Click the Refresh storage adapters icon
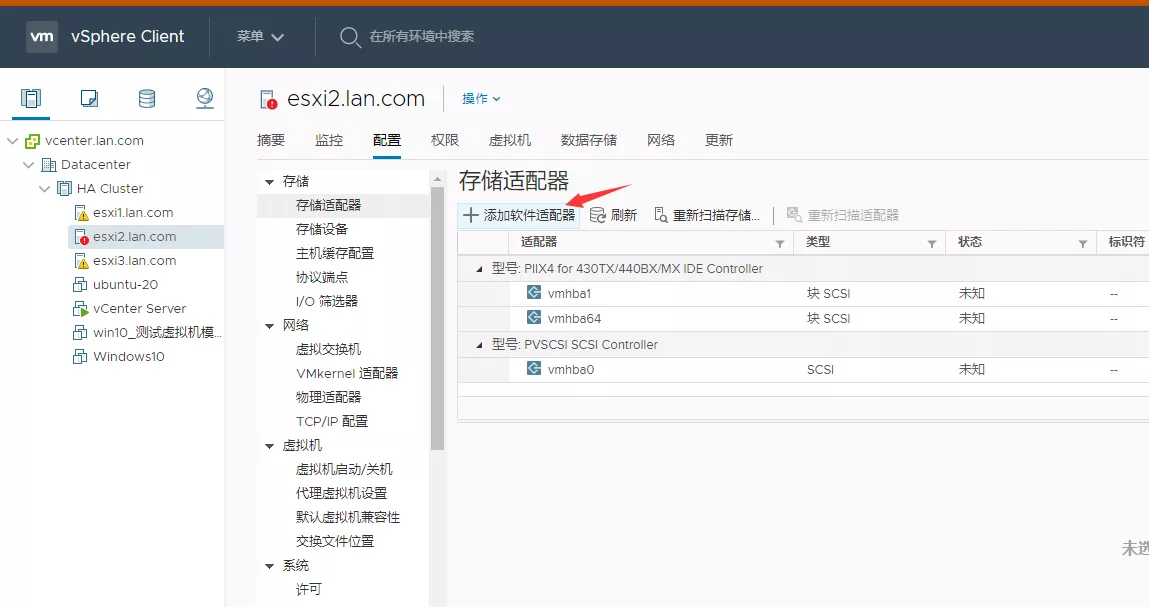This screenshot has width=1149, height=607. point(598,215)
